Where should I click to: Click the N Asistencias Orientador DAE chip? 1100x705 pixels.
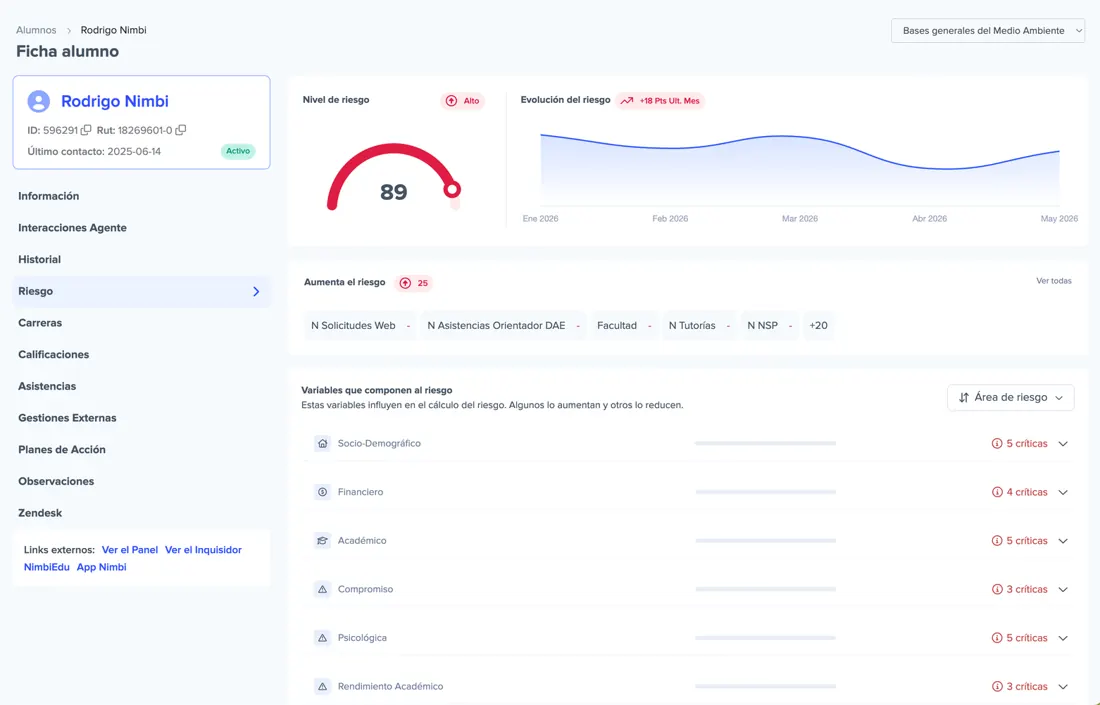click(x=503, y=325)
